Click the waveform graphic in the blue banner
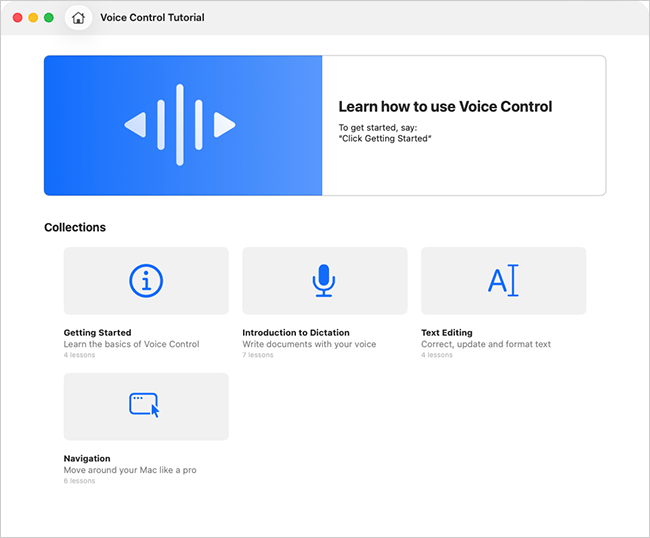650x538 pixels. (180, 125)
